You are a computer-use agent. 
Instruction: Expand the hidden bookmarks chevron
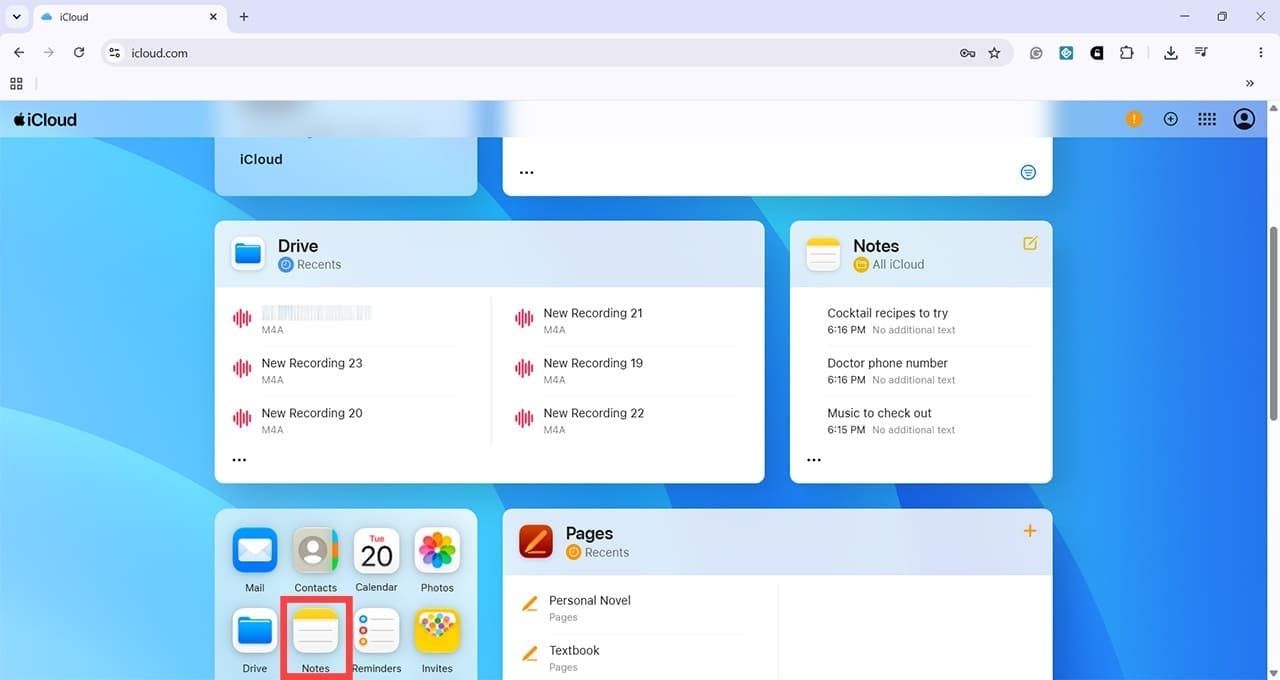1250,84
